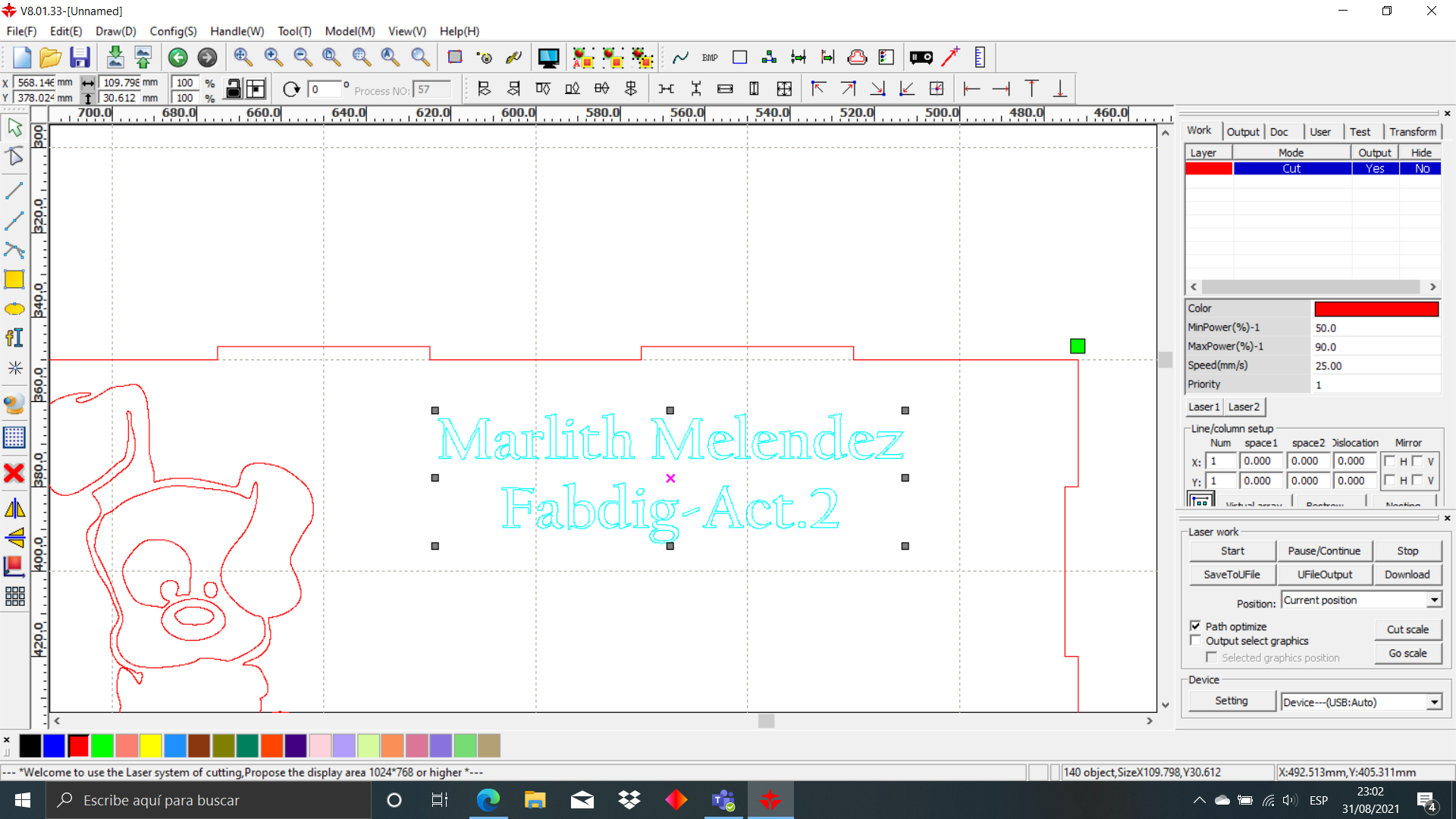Open the Handle(W) menu
The width and height of the screenshot is (1456, 819).
(x=237, y=31)
